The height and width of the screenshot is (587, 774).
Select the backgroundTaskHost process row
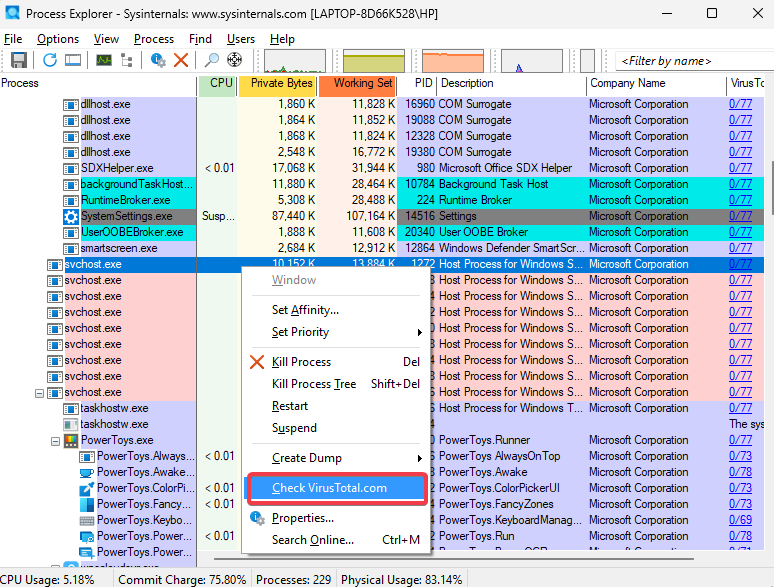tap(382, 185)
